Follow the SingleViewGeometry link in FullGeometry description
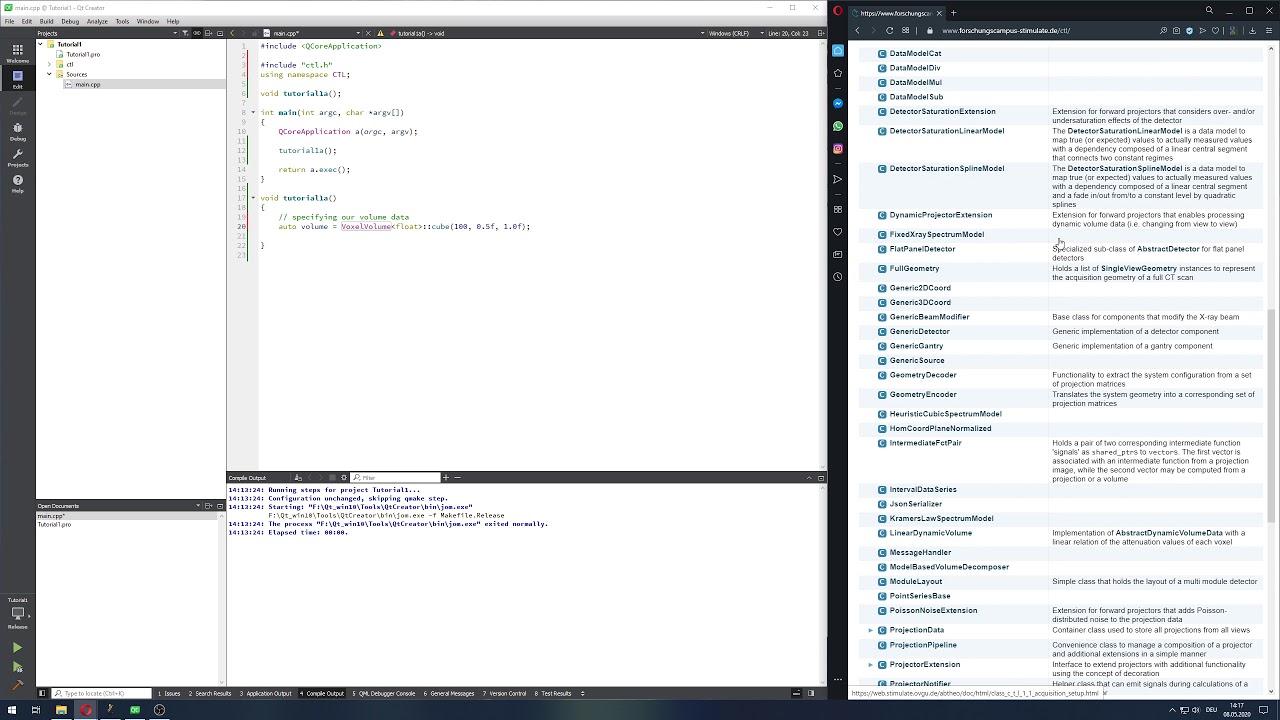 click(x=1138, y=268)
